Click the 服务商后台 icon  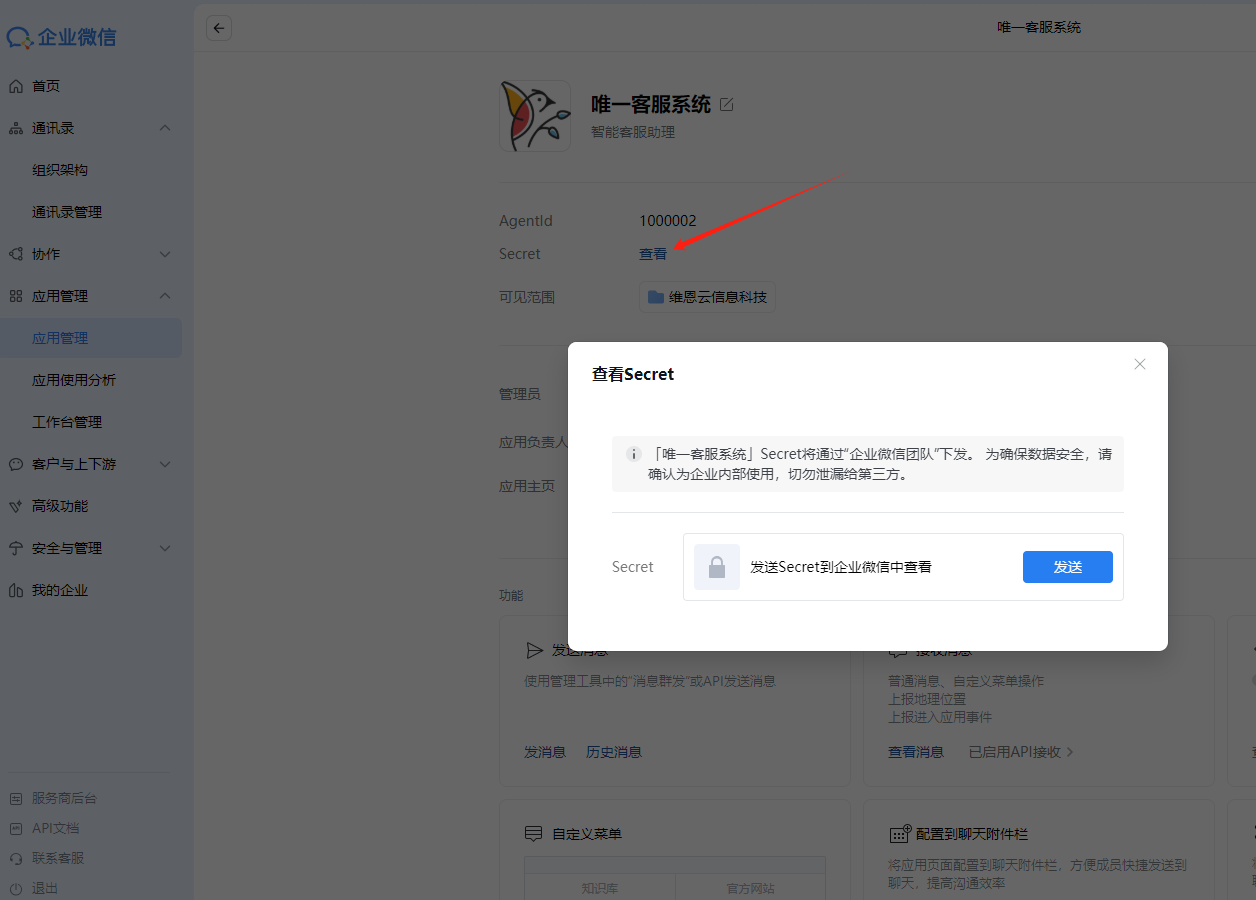(16, 798)
